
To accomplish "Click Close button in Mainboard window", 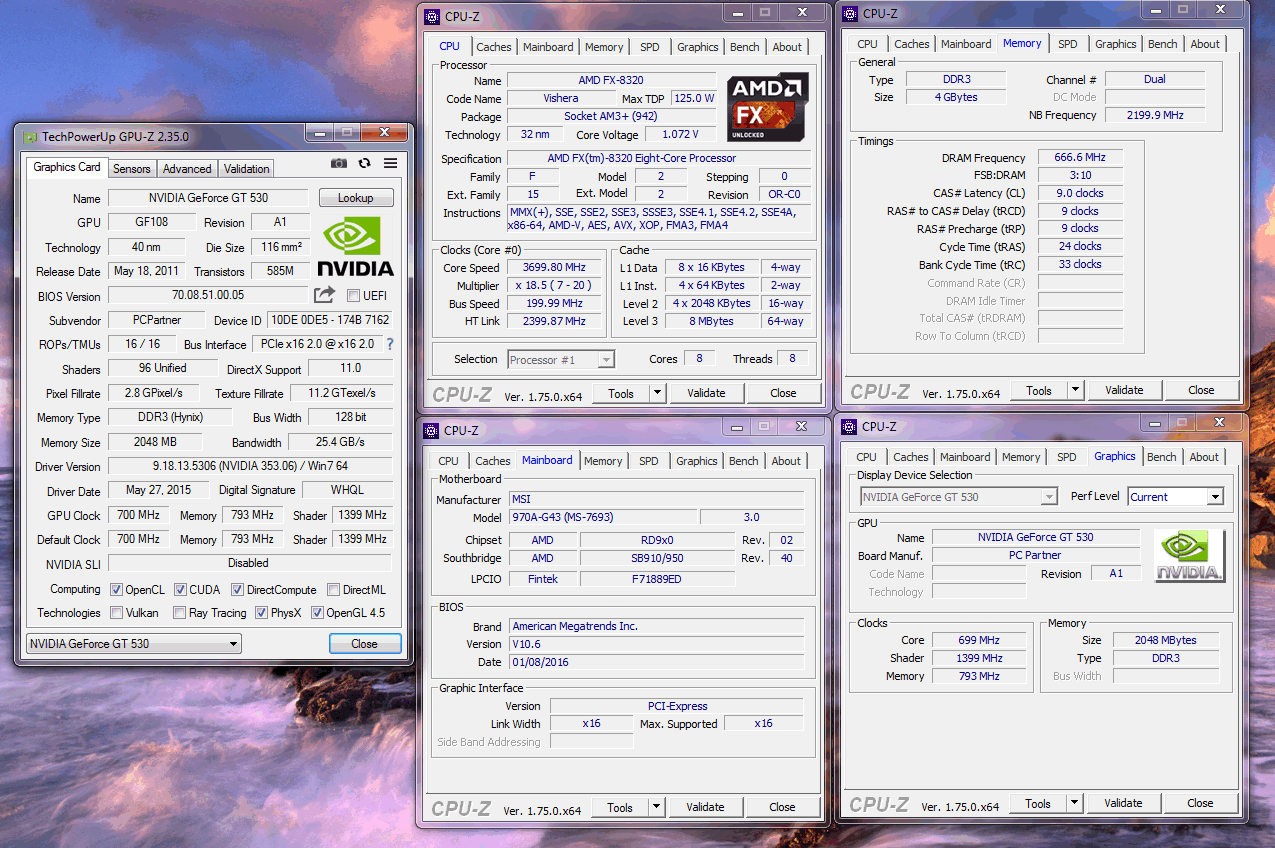I will tap(783, 807).
